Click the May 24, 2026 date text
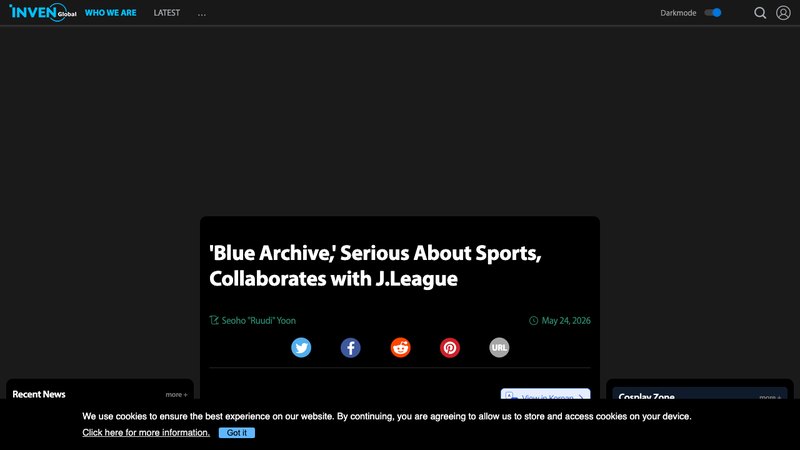This screenshot has height=450, width=800. point(566,320)
